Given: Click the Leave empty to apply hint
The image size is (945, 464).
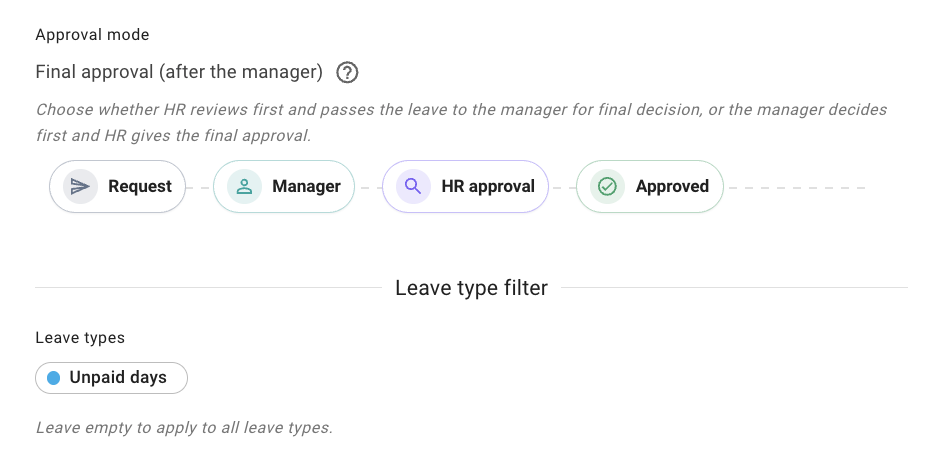Looking at the screenshot, I should coord(184,428).
